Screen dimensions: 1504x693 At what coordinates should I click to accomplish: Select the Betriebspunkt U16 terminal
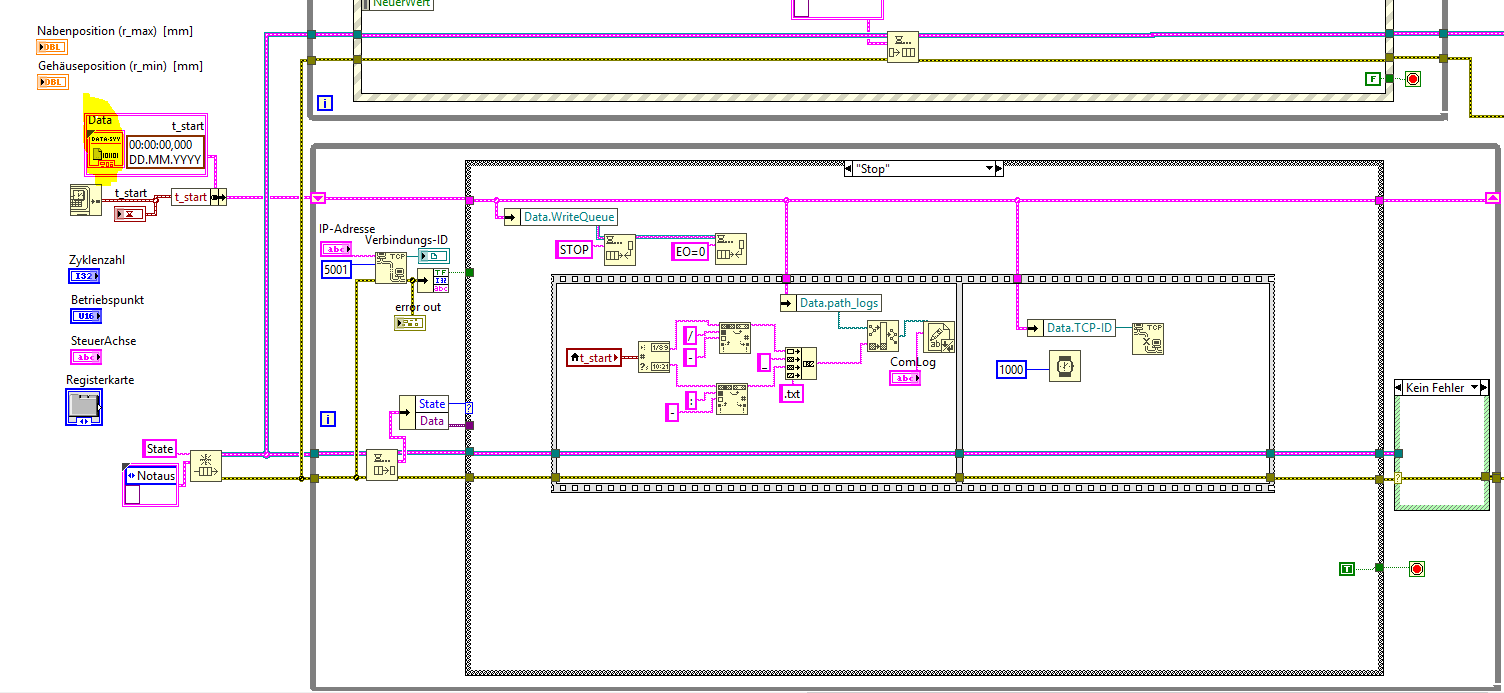pyautogui.click(x=86, y=316)
